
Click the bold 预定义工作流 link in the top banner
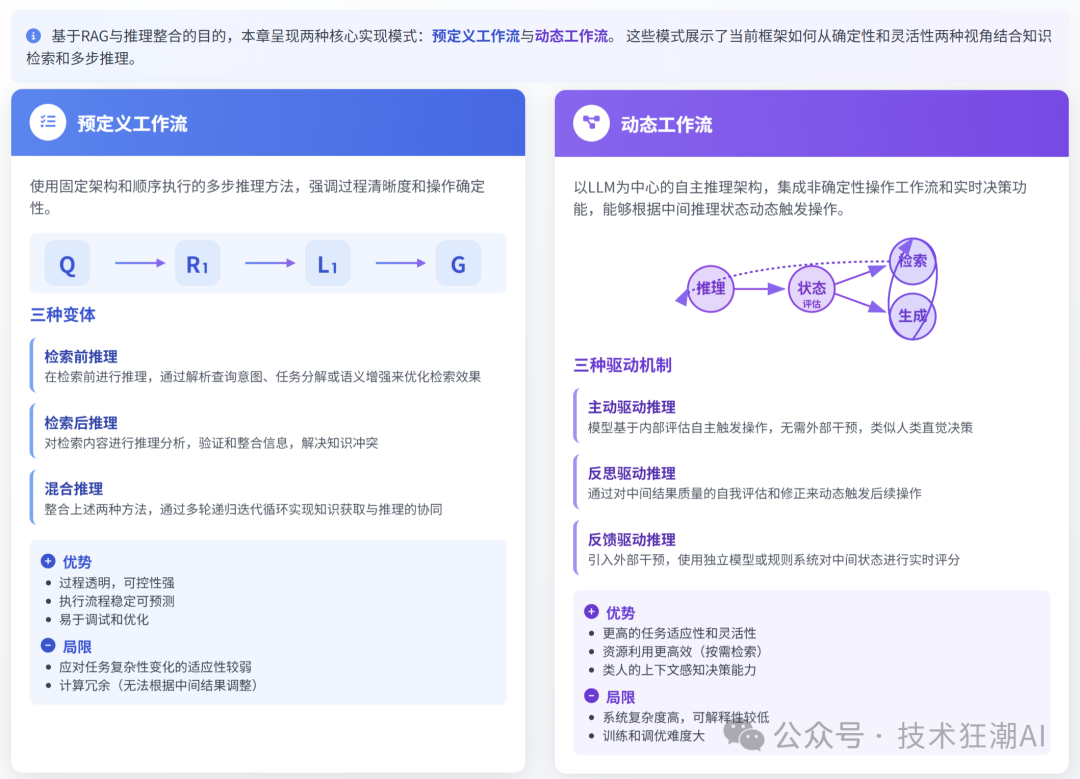[475, 36]
